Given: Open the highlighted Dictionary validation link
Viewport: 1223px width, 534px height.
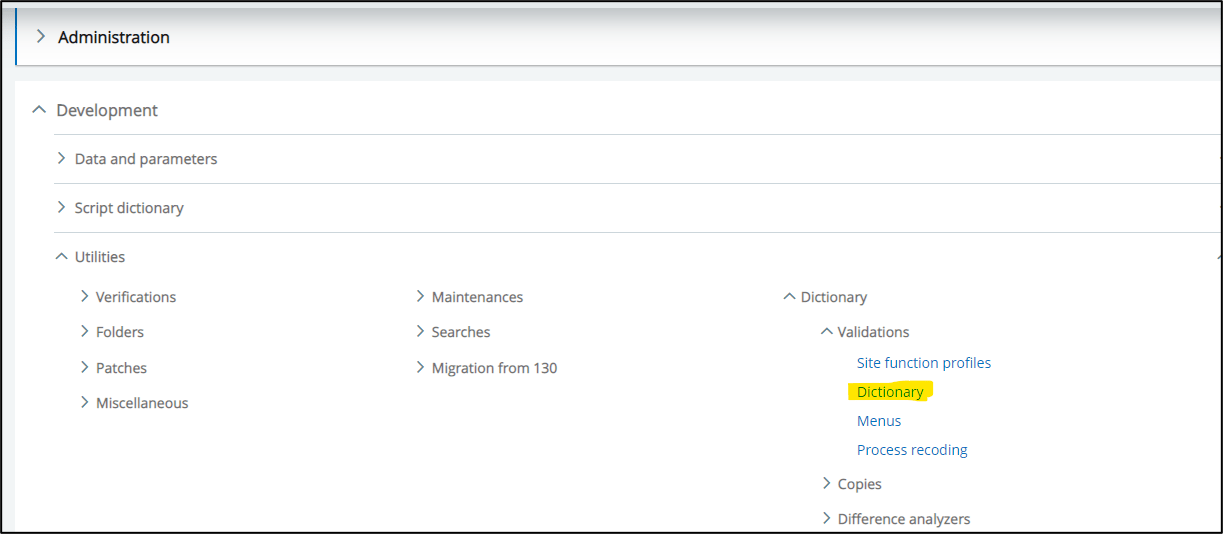Looking at the screenshot, I should tap(889, 392).
